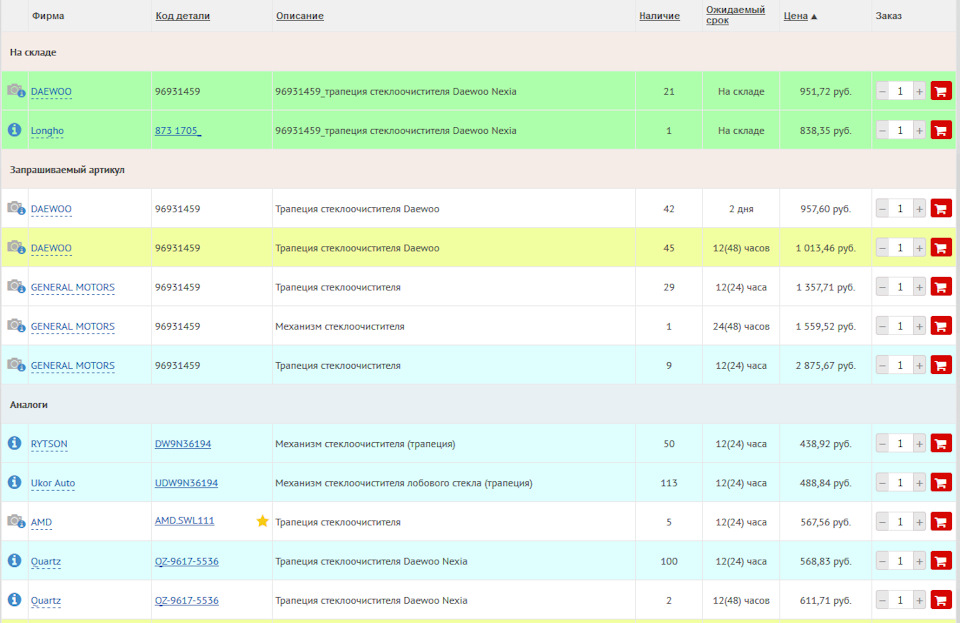The image size is (960, 623).
Task: Open the Ukor Auto brand link
Action: tap(53, 483)
